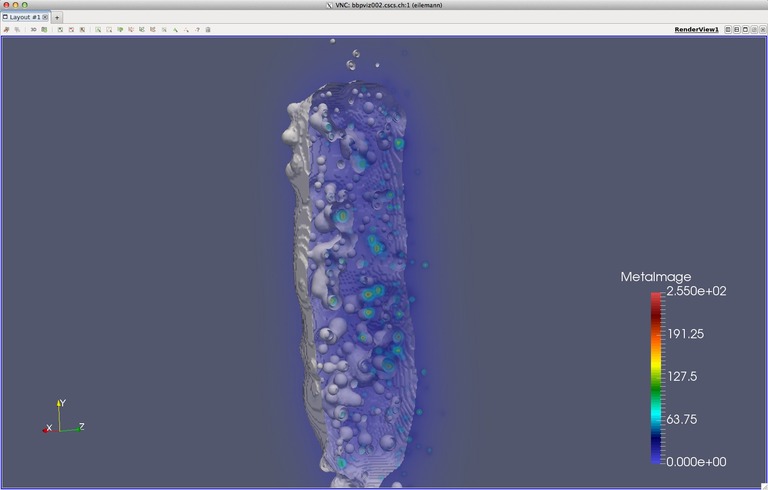Image resolution: width=768 pixels, height=490 pixels.
Task: Choose green Select Cells Through frustum tool
Action: point(120,29)
